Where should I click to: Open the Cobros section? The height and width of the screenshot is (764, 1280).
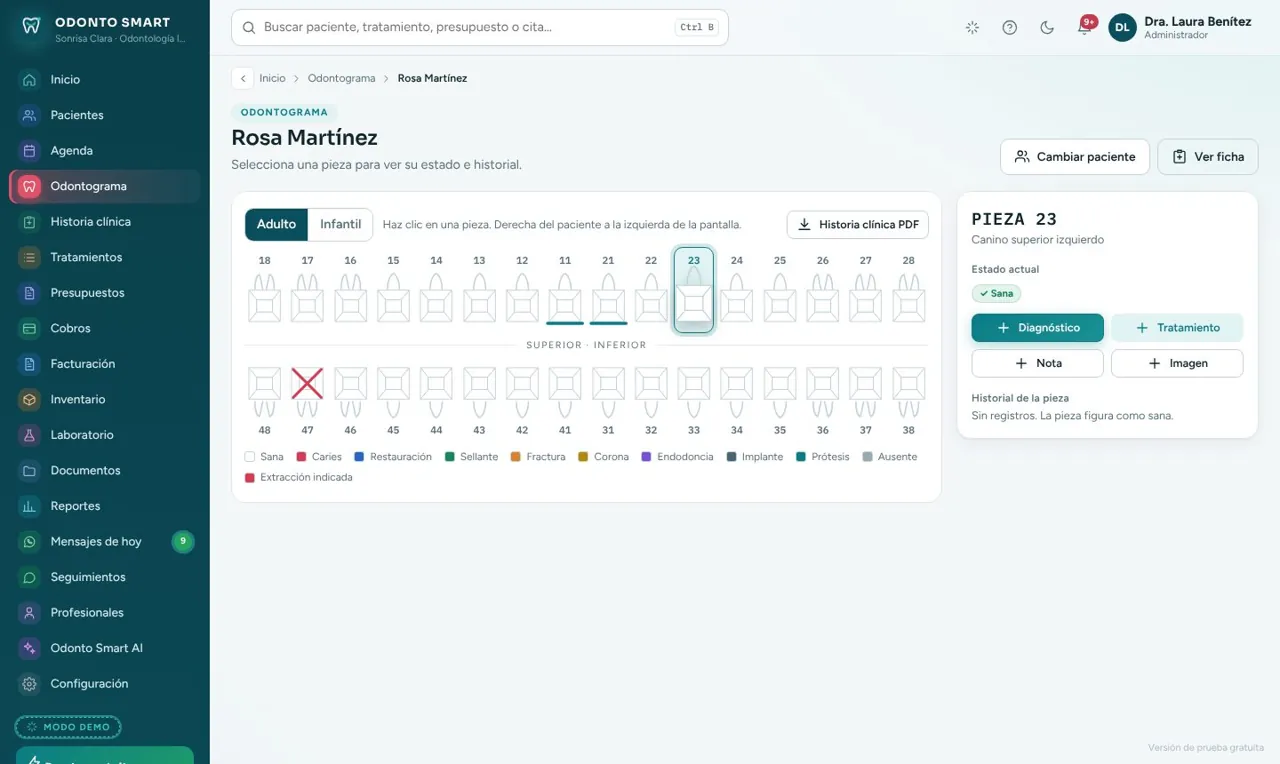[x=105, y=328]
